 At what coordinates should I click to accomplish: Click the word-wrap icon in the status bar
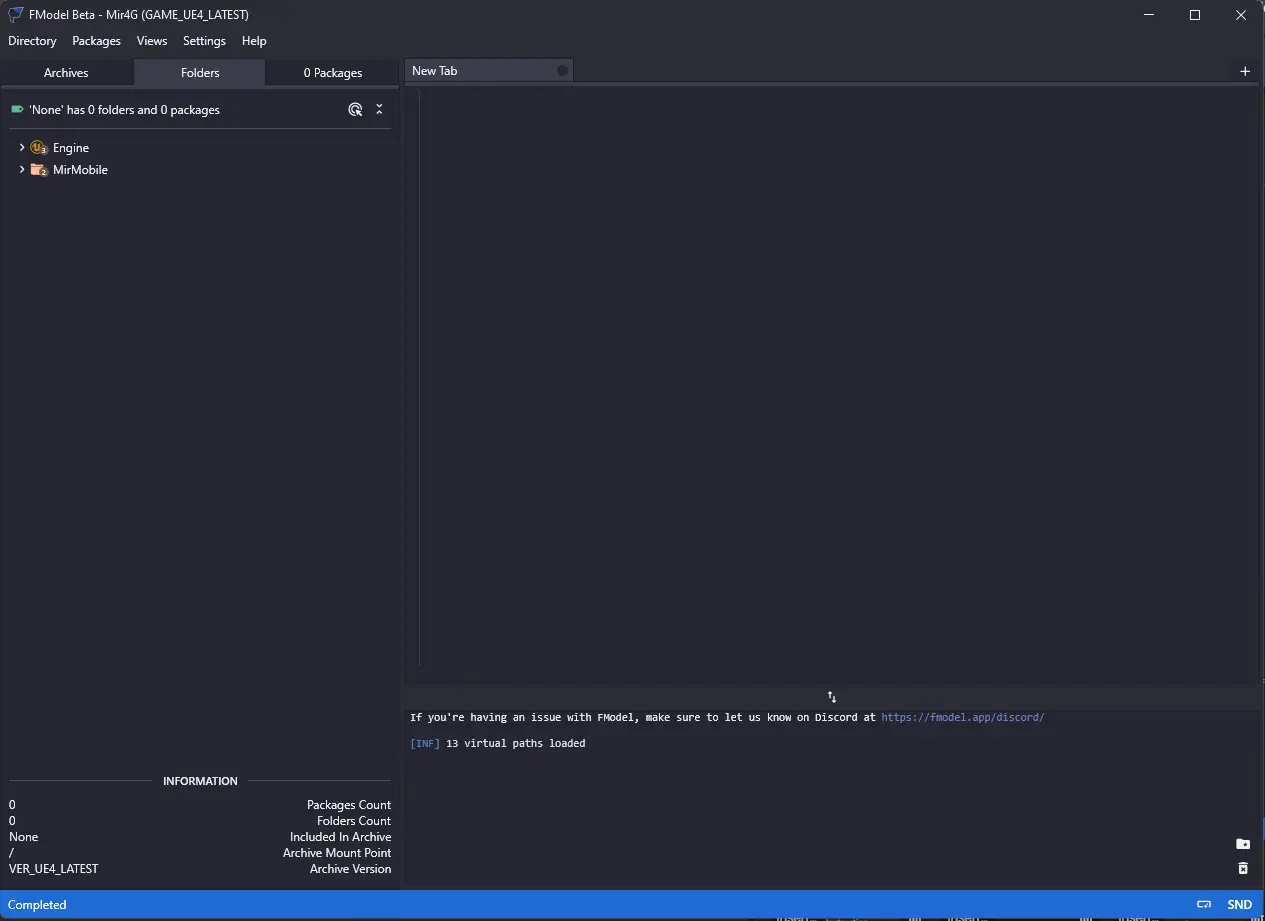(x=1205, y=905)
